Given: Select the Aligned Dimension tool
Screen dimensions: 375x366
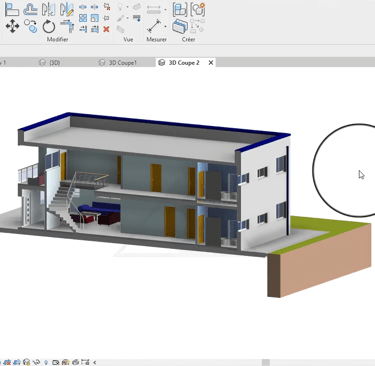Looking at the screenshot, I should pos(154,9).
